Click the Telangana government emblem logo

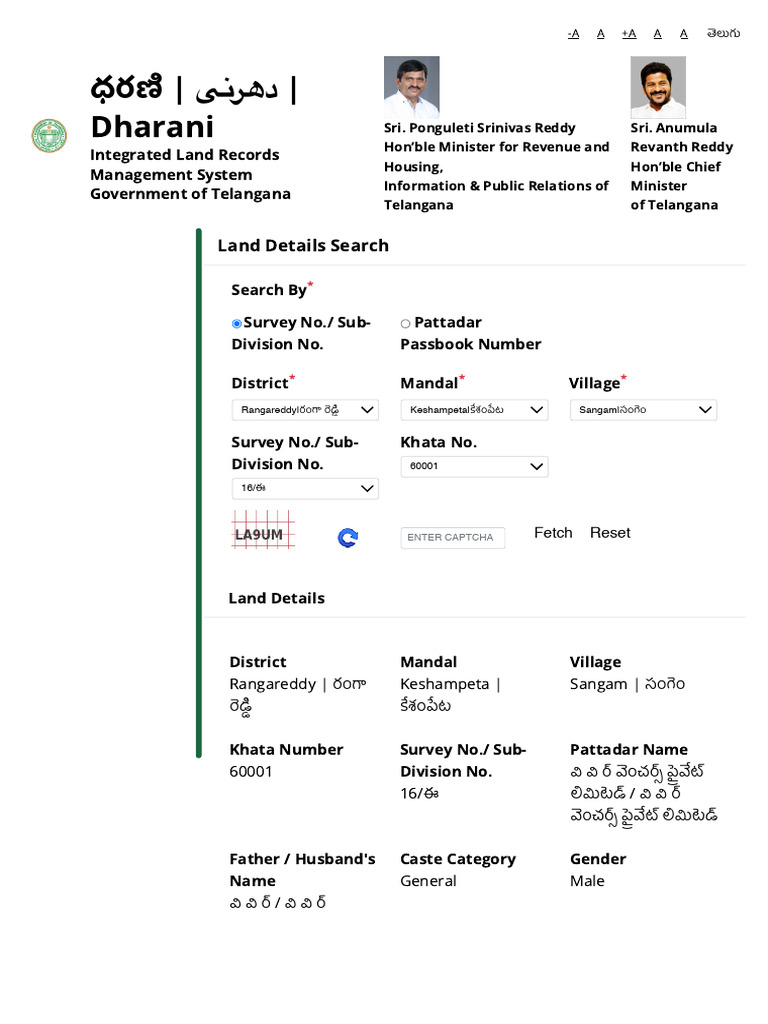pos(49,135)
